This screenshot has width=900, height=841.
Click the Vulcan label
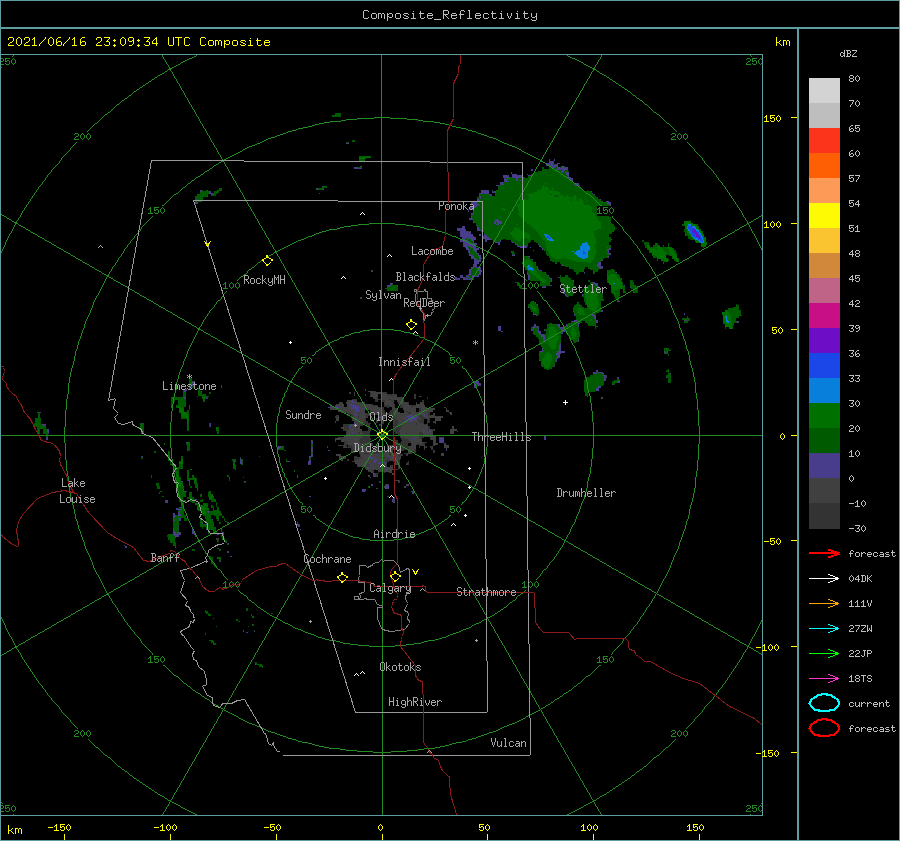(508, 743)
